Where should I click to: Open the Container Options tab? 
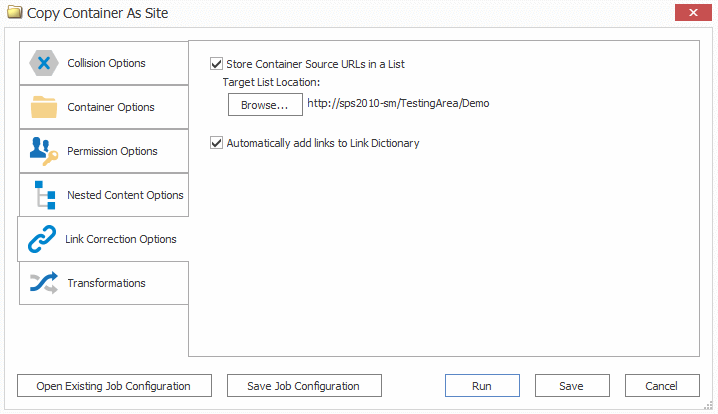coord(111,107)
